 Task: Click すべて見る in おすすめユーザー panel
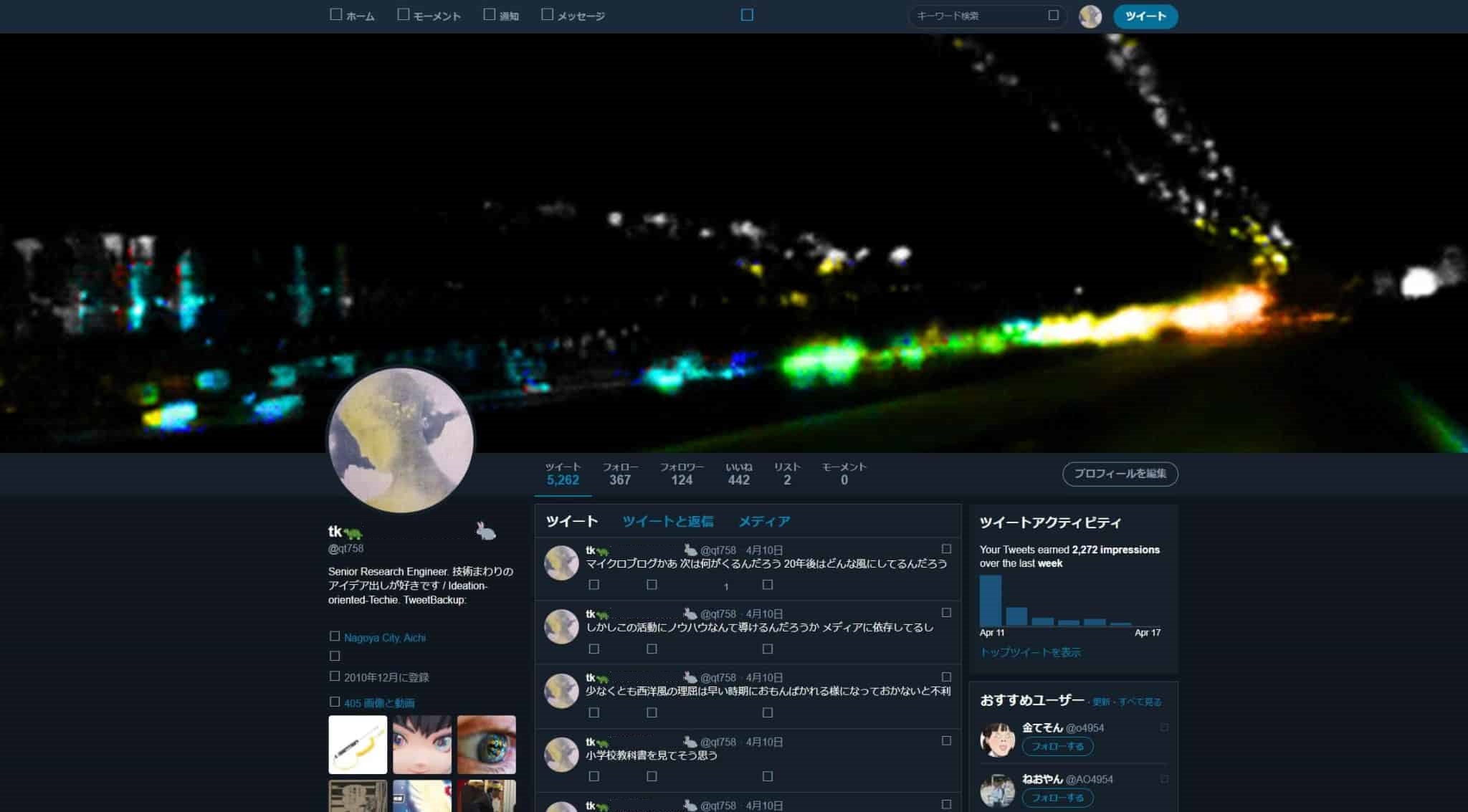[x=1140, y=702]
